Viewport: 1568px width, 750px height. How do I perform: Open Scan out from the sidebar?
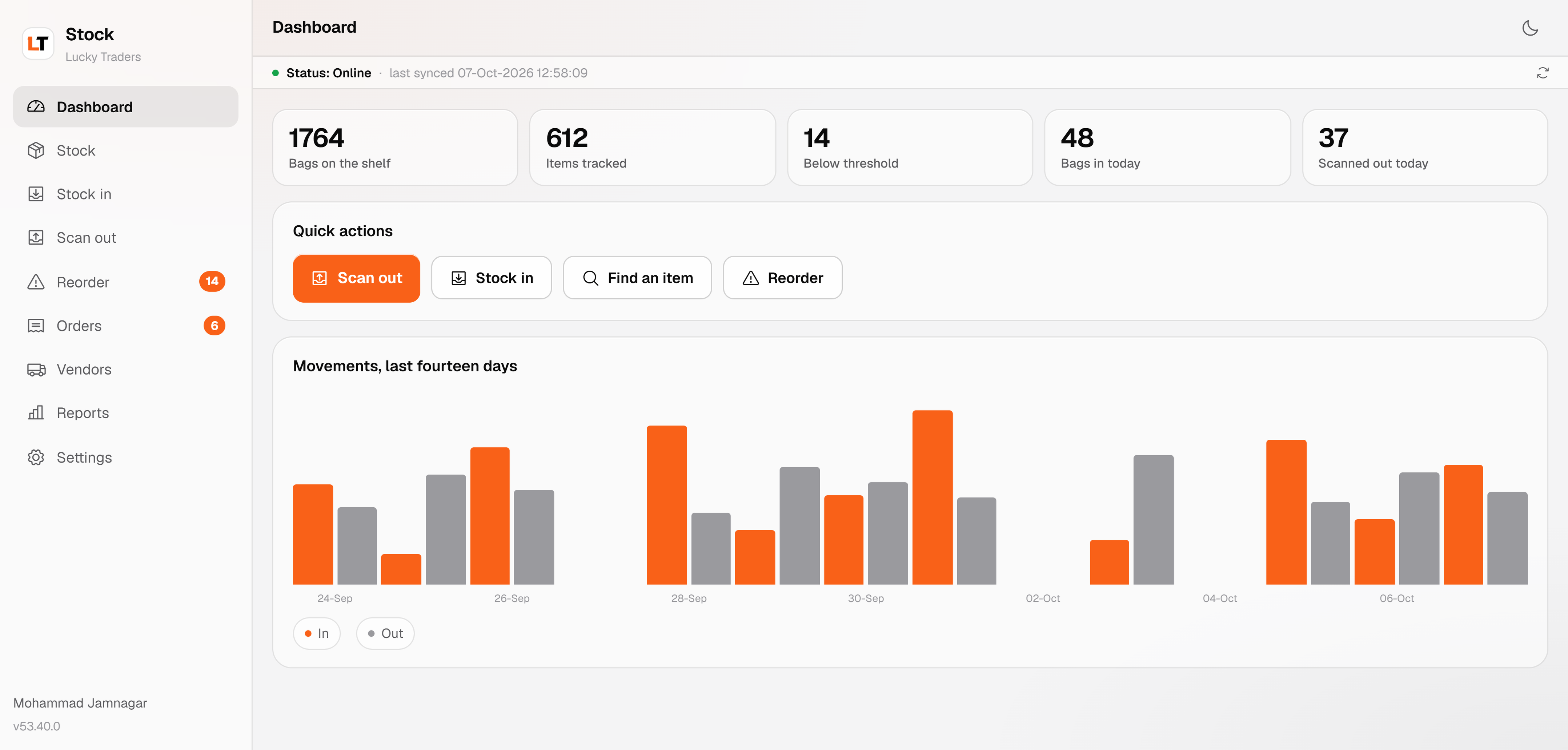click(125, 238)
